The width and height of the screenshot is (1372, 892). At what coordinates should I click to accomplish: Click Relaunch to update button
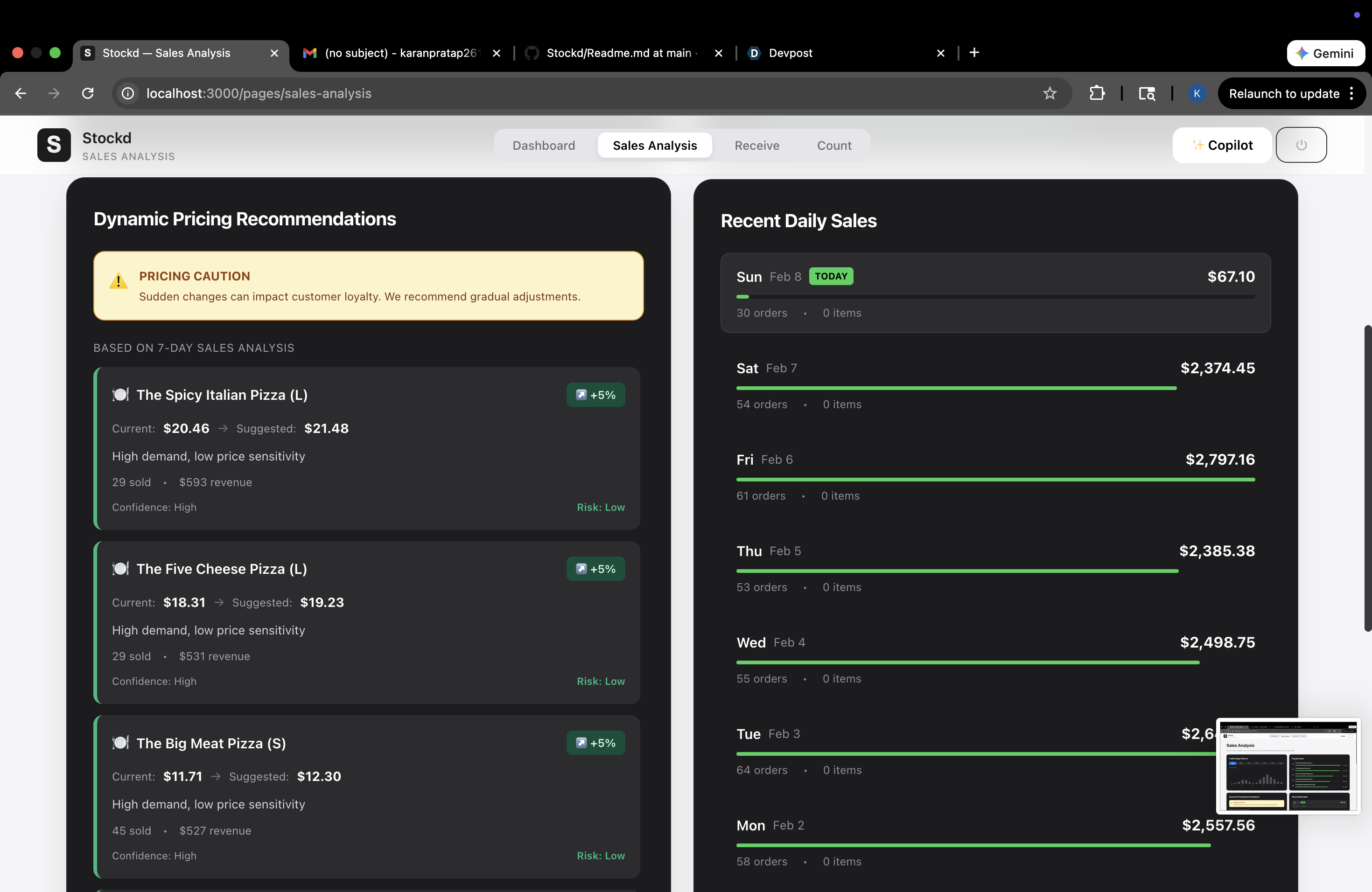click(x=1283, y=93)
